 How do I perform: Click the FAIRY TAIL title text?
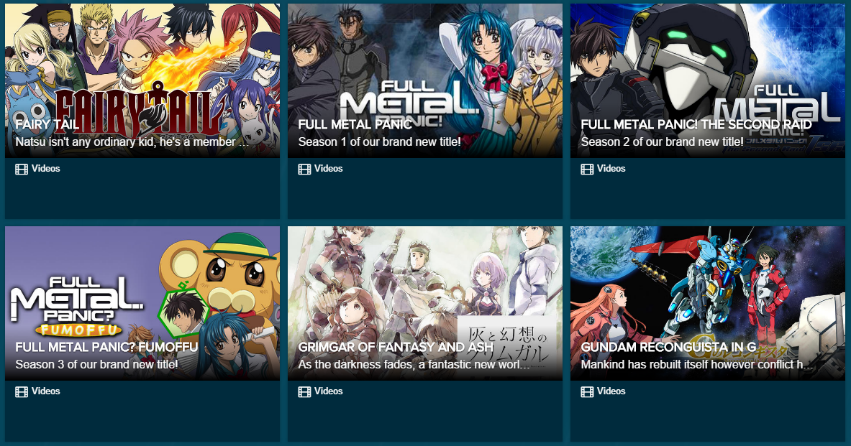(x=47, y=124)
